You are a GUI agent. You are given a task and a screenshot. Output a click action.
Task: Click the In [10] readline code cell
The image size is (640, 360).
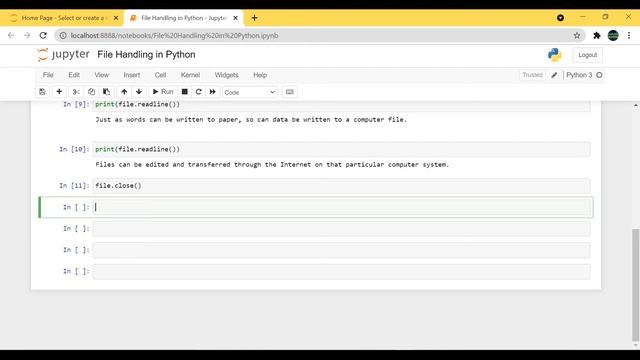(341, 149)
